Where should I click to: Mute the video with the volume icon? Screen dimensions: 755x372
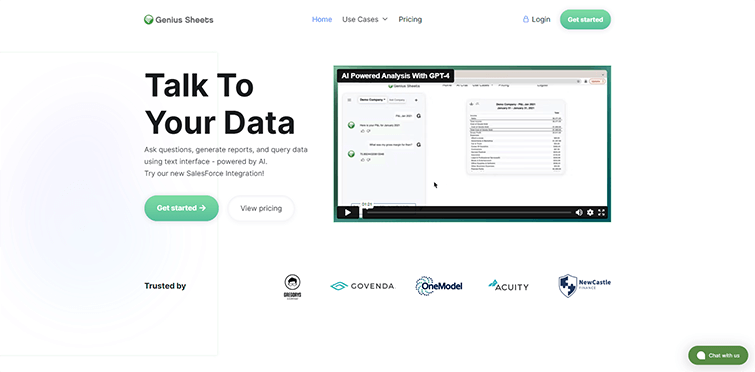coord(579,212)
